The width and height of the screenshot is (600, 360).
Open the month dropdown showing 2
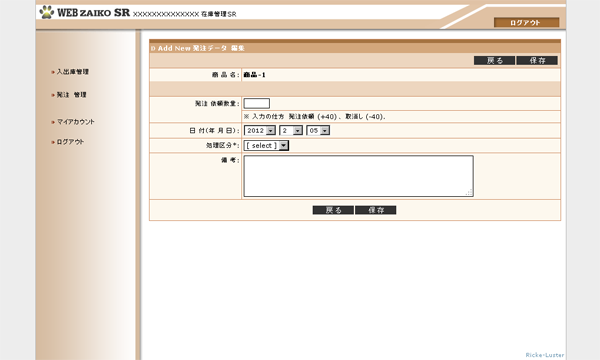(291, 130)
